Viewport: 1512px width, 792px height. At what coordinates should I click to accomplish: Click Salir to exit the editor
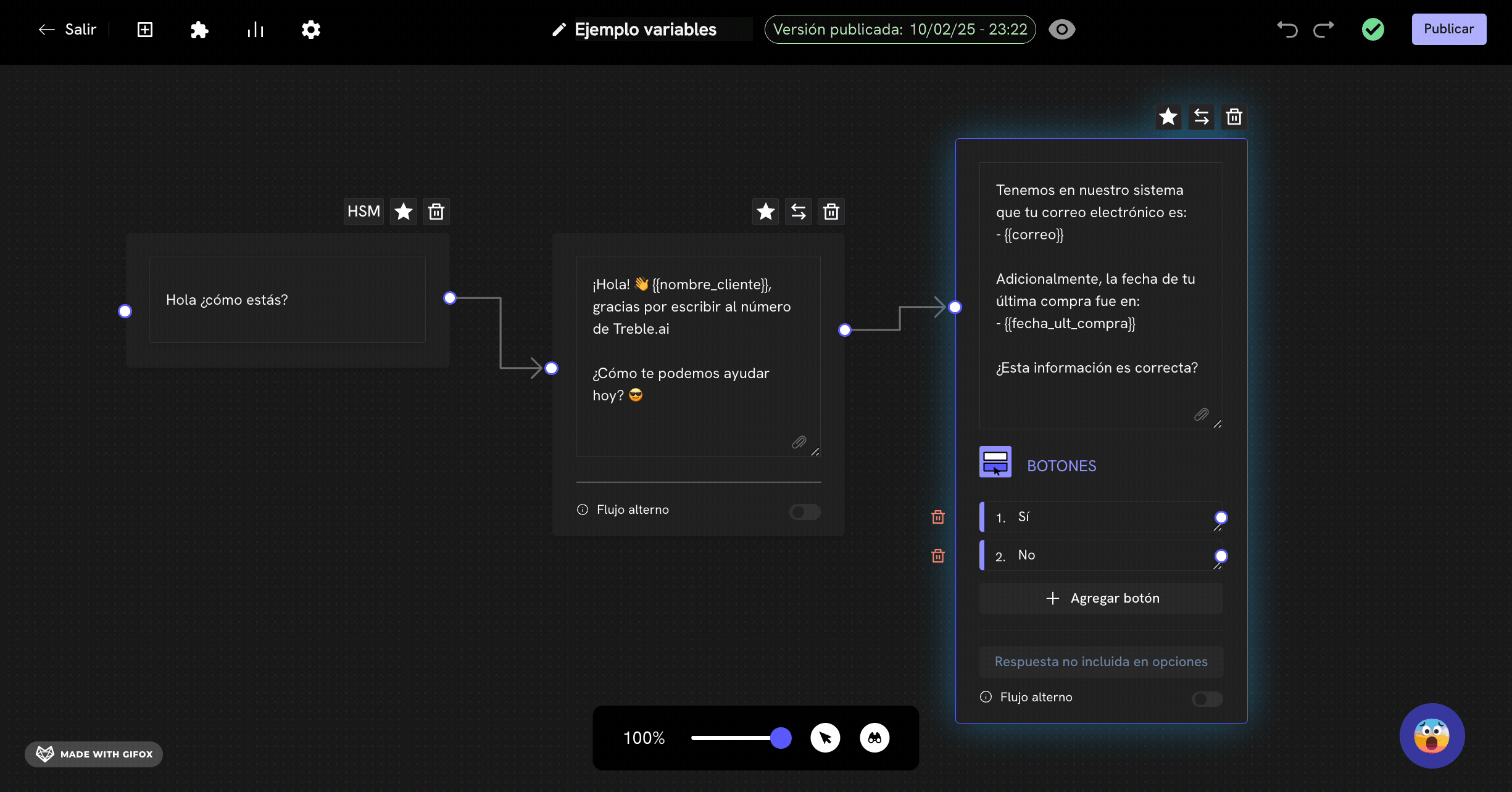coord(68,30)
